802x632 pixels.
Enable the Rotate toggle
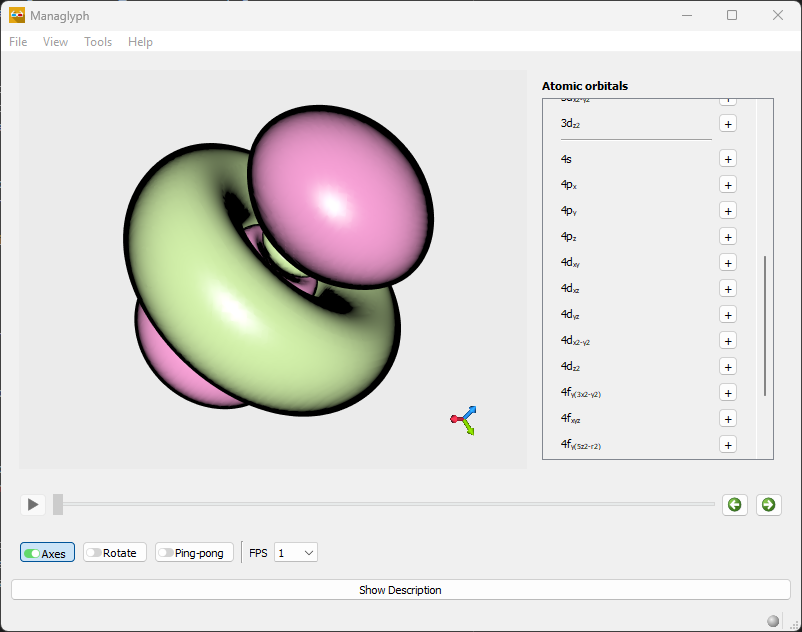115,553
